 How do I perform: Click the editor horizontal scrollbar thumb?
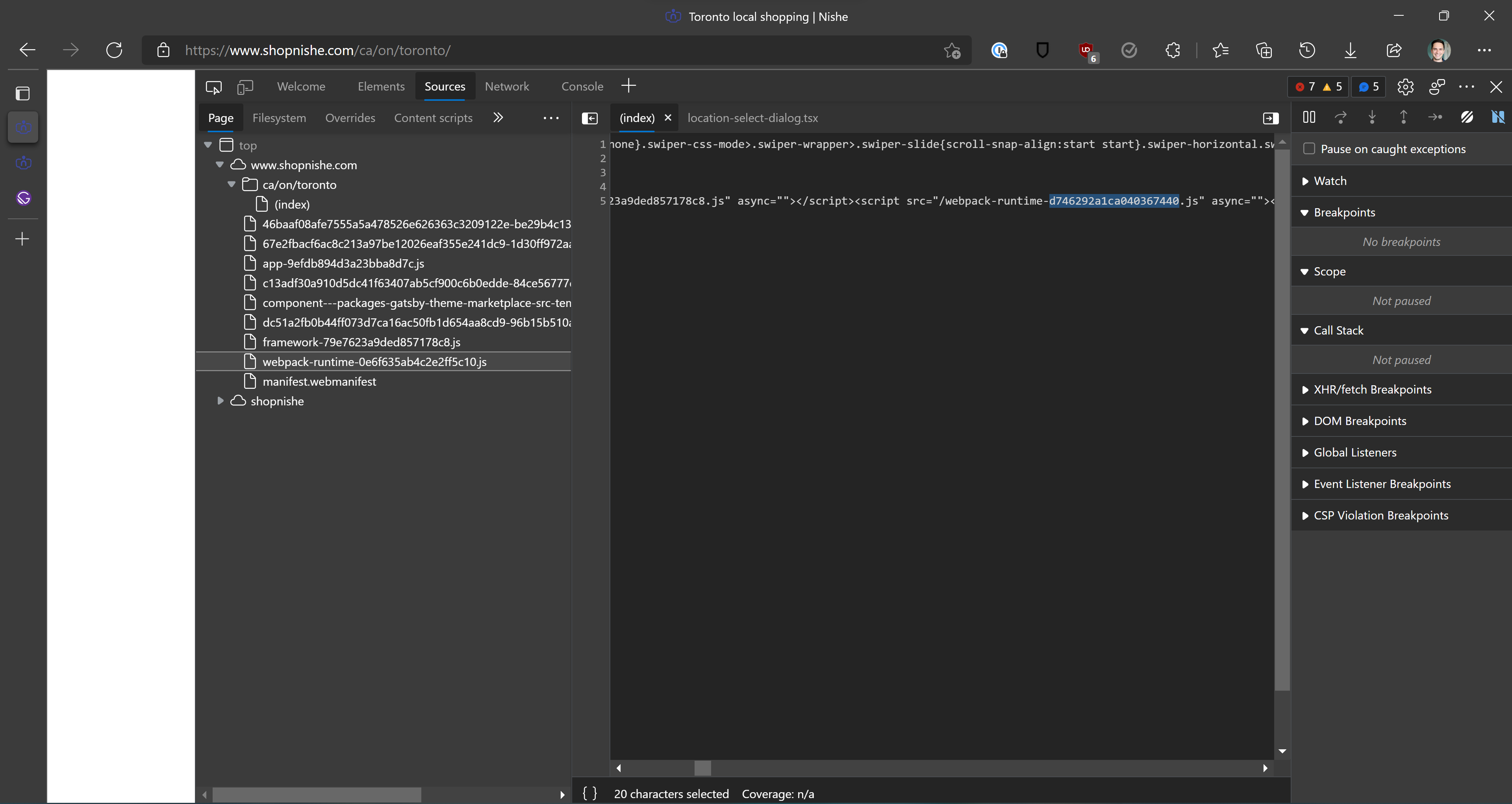(702, 768)
